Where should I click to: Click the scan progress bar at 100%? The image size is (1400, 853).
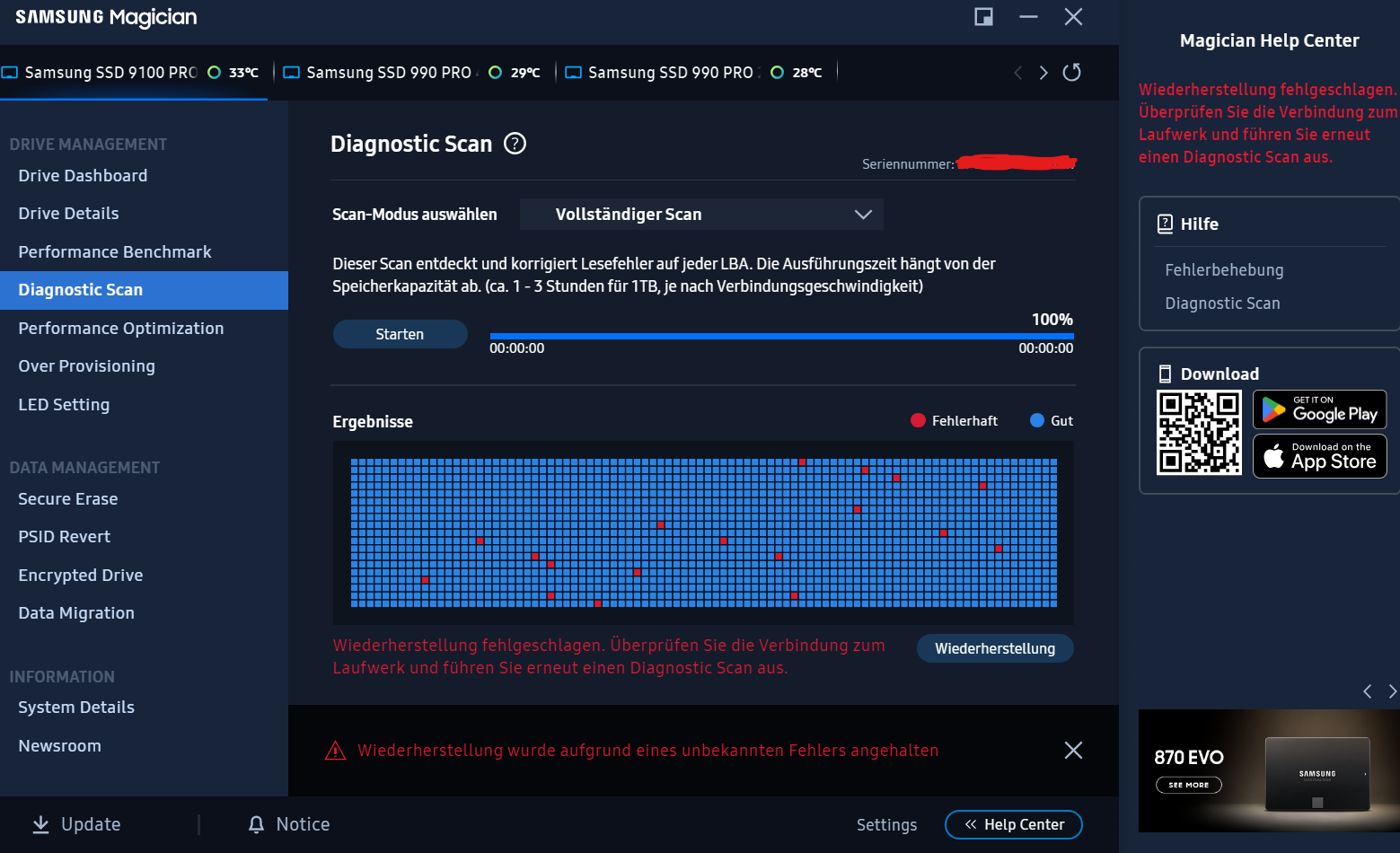(781, 336)
